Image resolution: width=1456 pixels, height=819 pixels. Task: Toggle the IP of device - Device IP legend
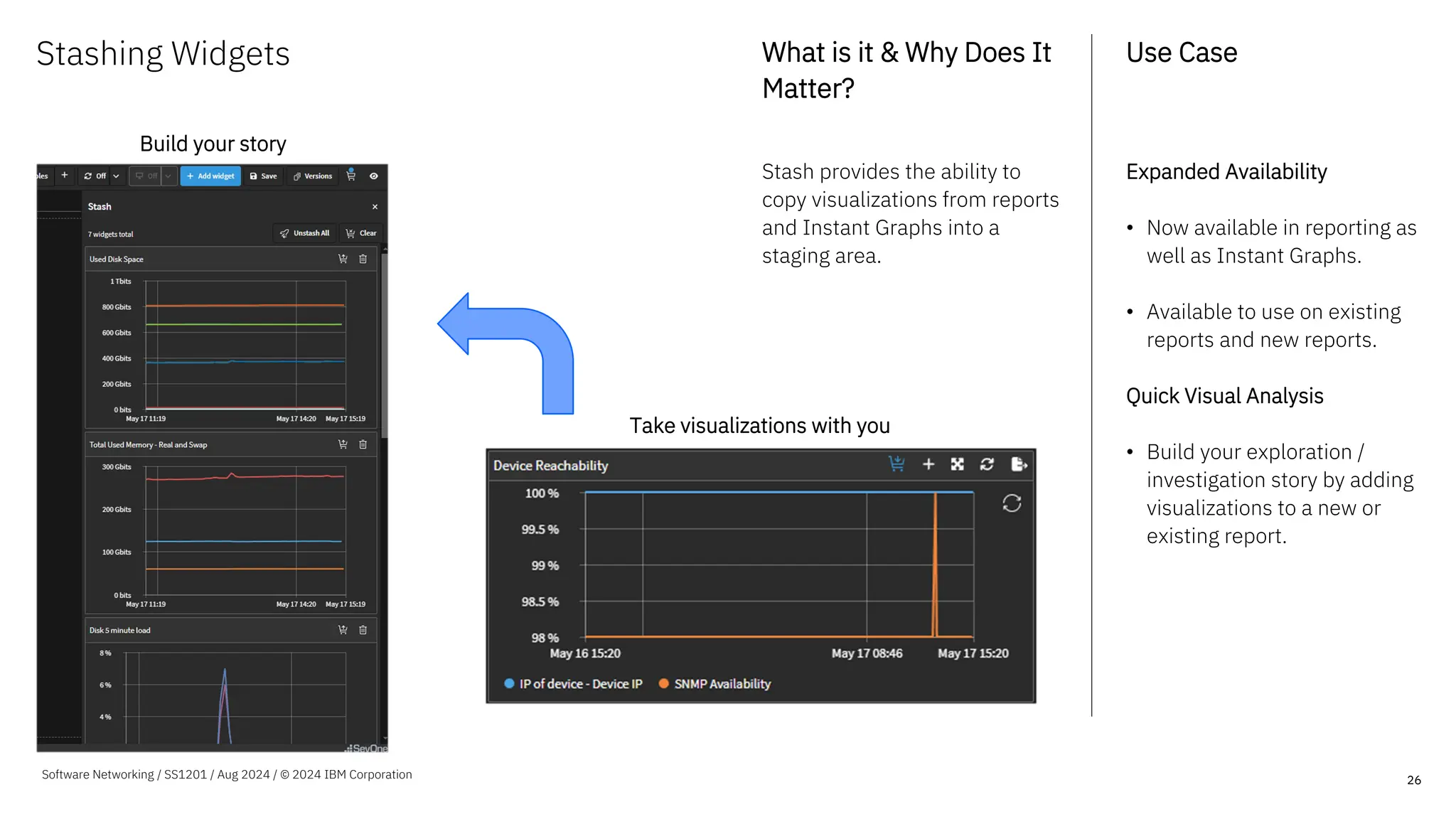click(573, 684)
